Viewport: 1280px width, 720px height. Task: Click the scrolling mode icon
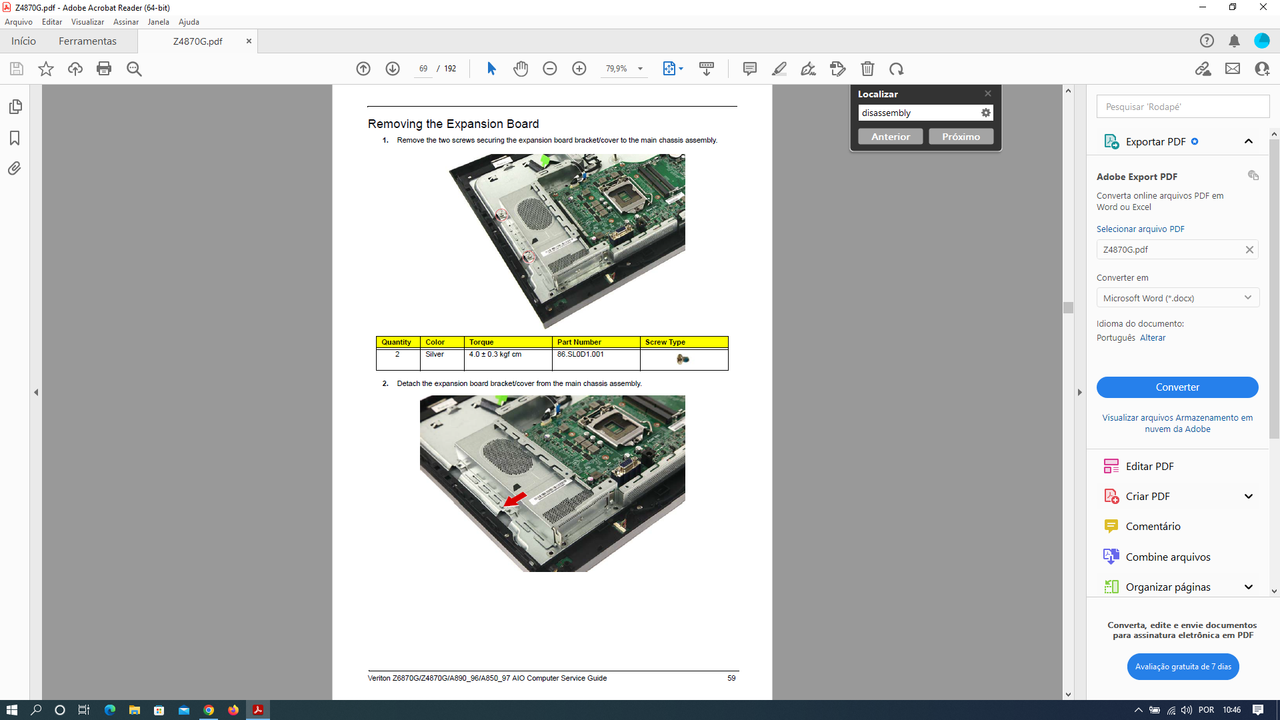point(706,69)
